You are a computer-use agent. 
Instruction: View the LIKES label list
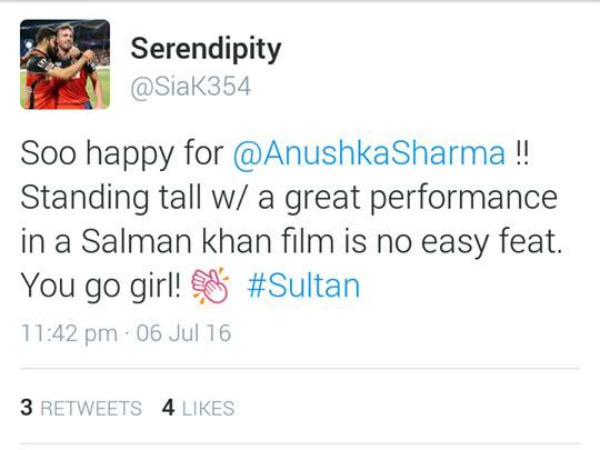[208, 408]
